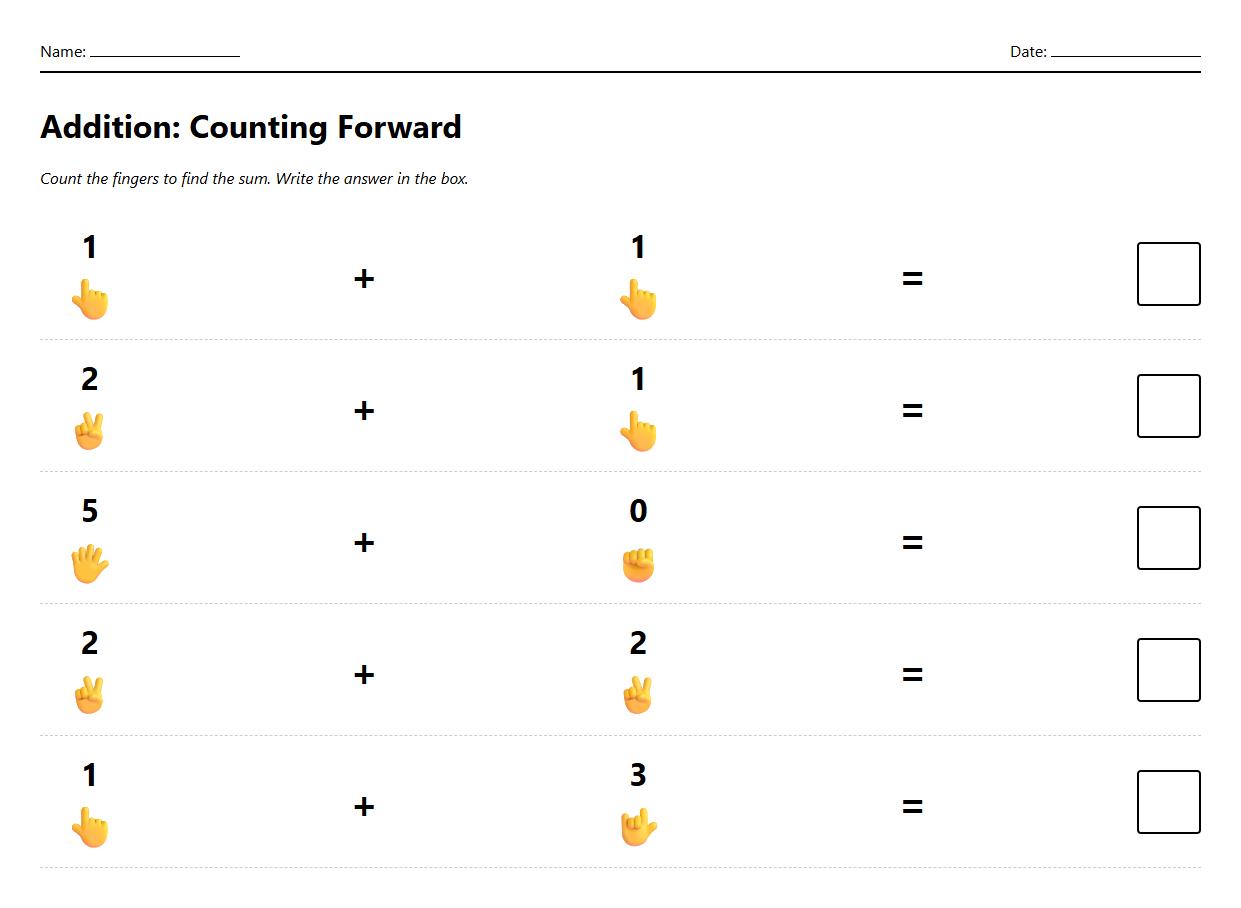This screenshot has width=1241, height=908.
Task: Click the peace-sign hand in 2 + 1 problem
Action: (89, 432)
